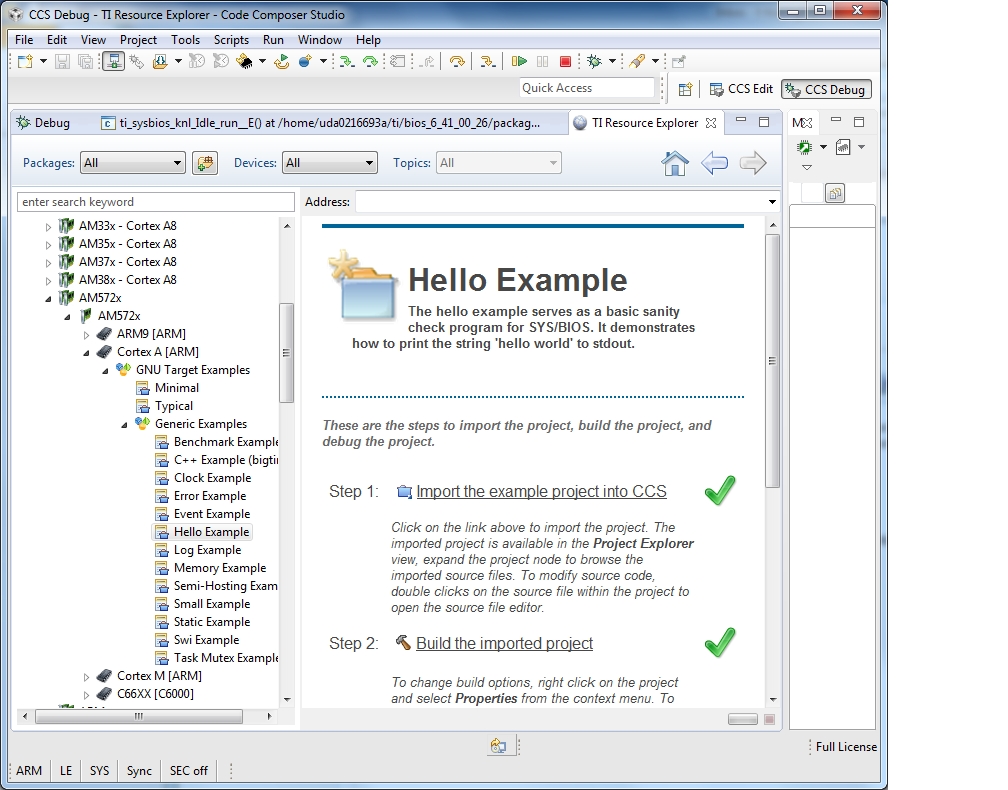Toggle the LE status bar indicator
1008x790 pixels.
(65, 770)
